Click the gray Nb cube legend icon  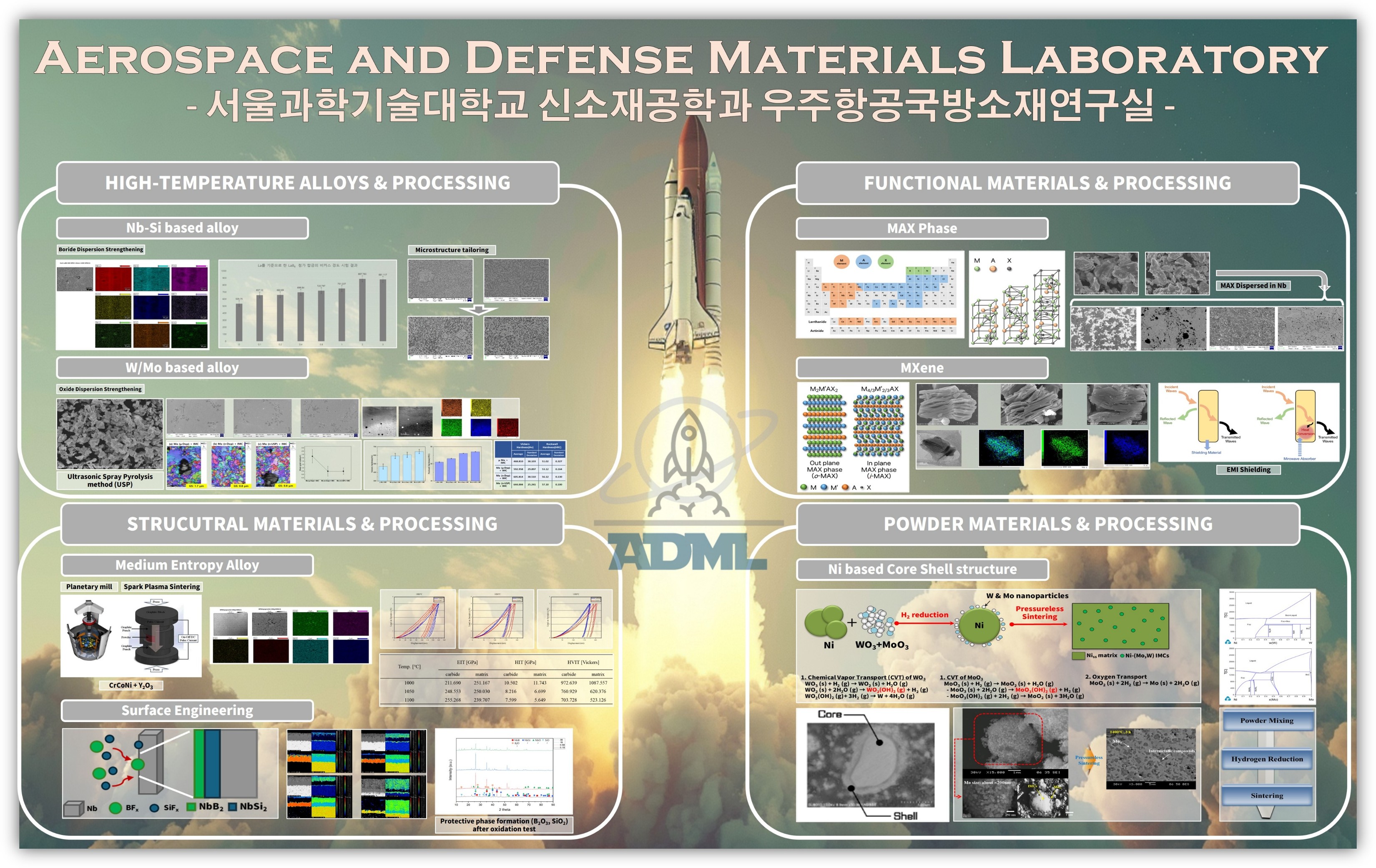[x=74, y=808]
